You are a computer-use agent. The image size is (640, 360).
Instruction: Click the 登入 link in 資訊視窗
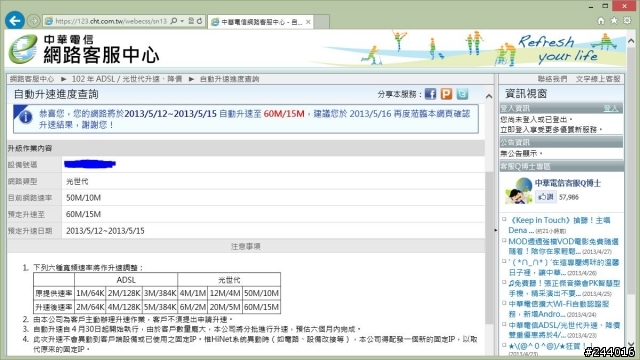[611, 108]
